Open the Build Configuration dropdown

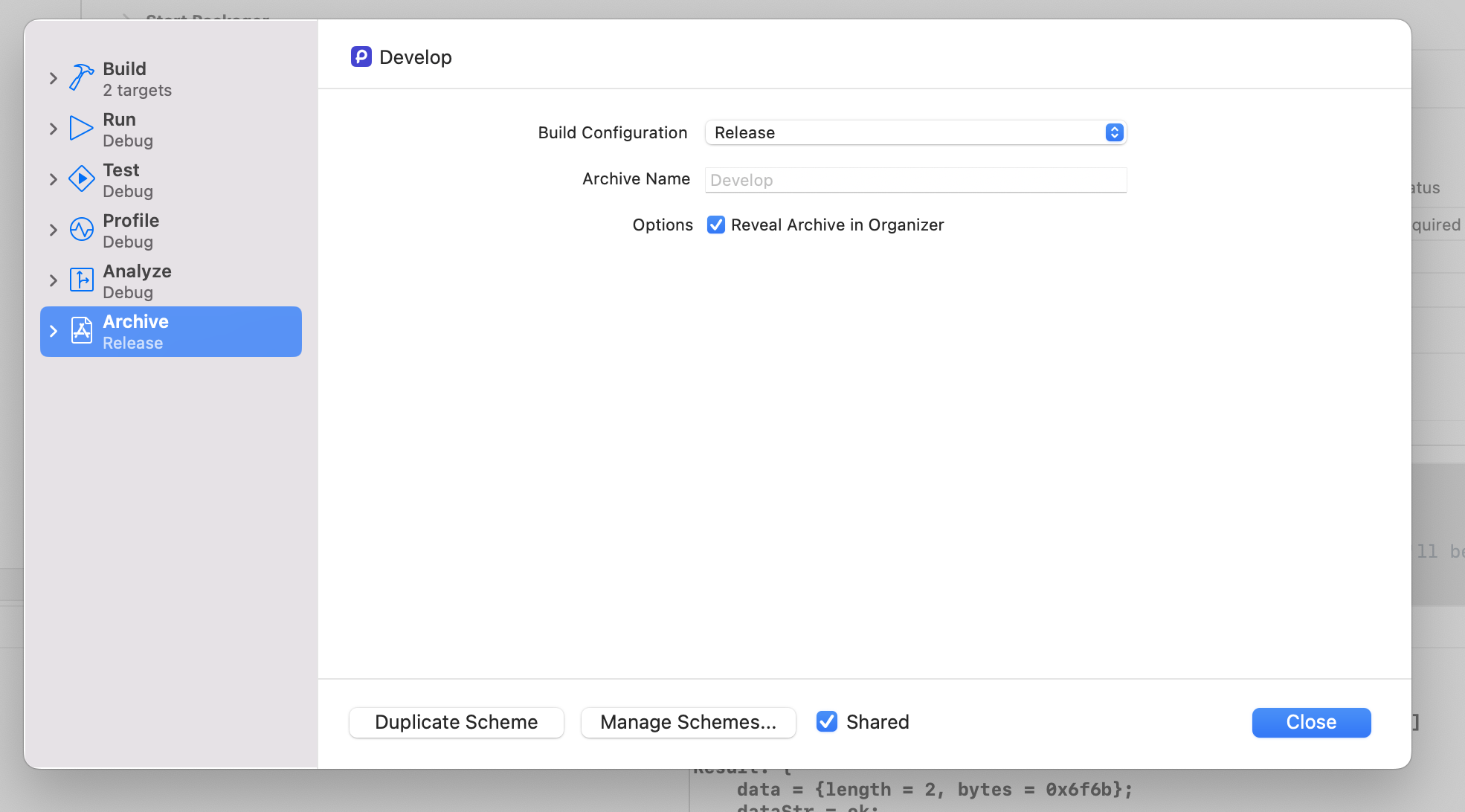[915, 132]
